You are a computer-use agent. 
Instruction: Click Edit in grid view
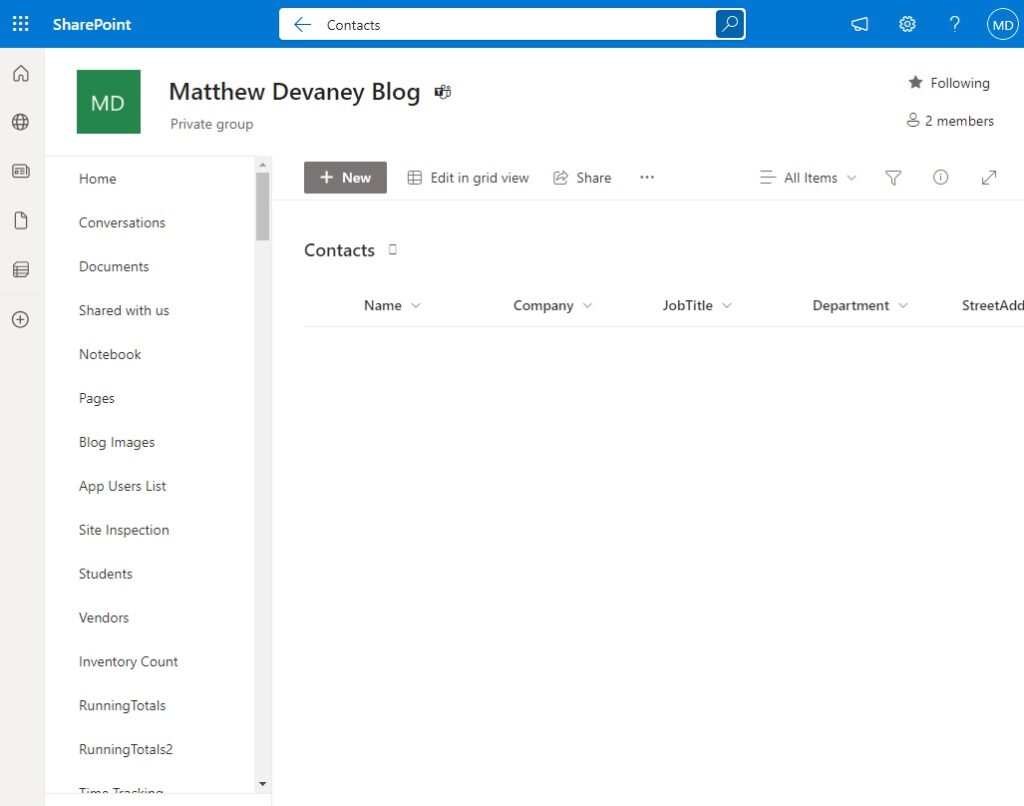[x=468, y=178]
